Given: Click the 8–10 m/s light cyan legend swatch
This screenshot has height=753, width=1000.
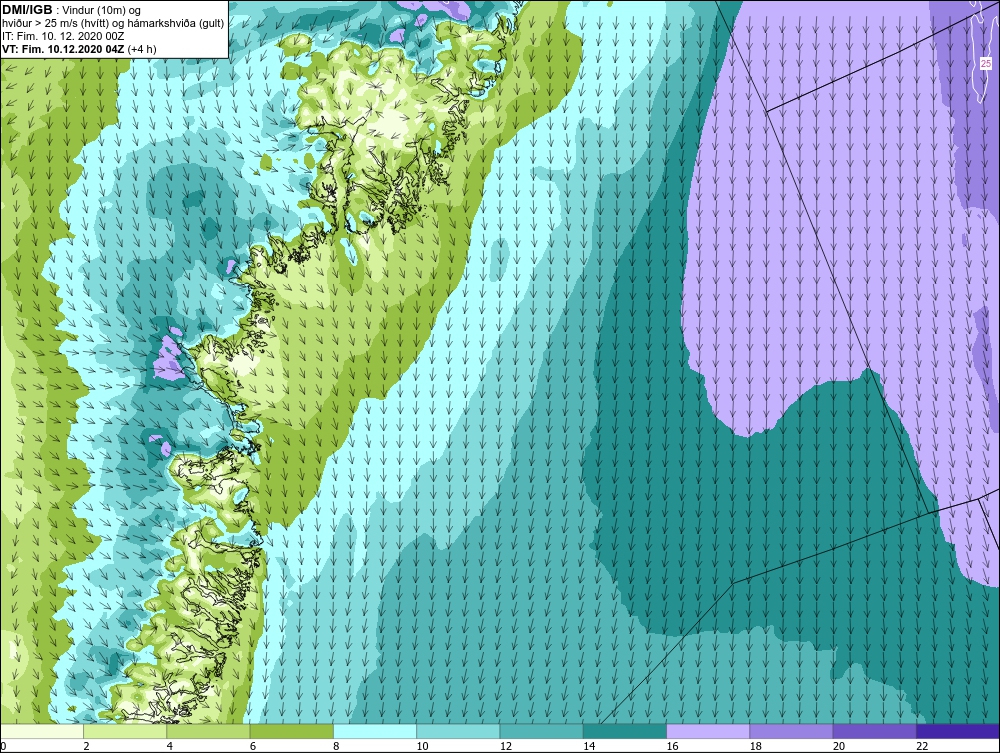Looking at the screenshot, I should [x=375, y=731].
